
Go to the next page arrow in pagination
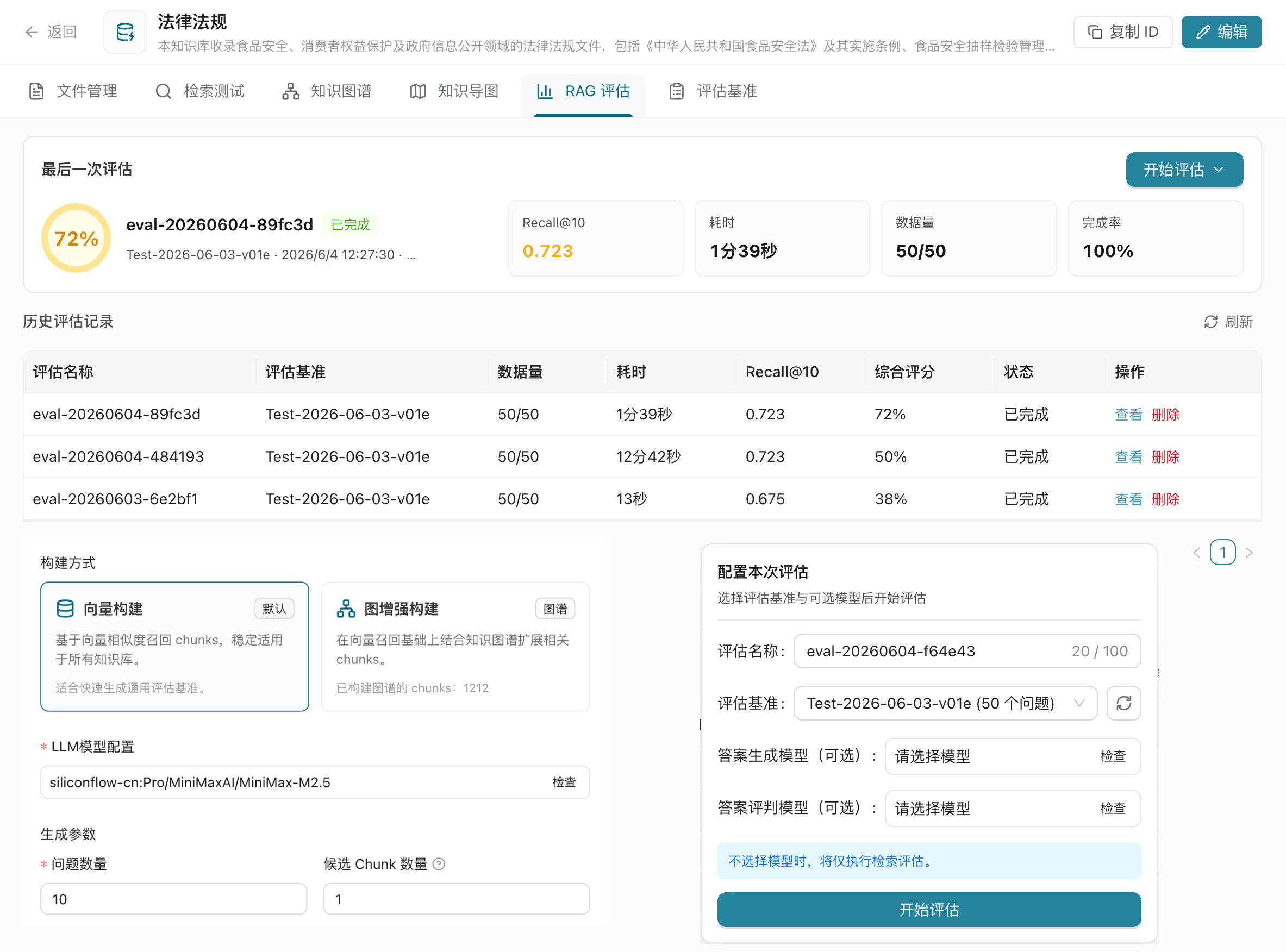[1249, 553]
